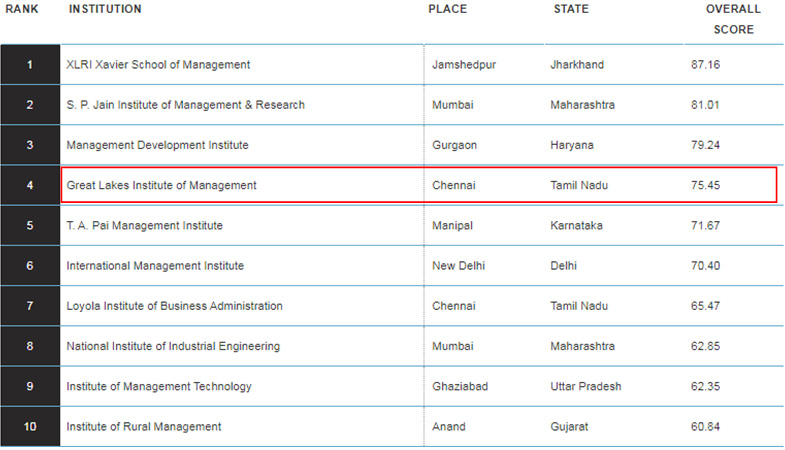The width and height of the screenshot is (785, 450).
Task: Click the 75.45 overall score
Action: coord(705,185)
